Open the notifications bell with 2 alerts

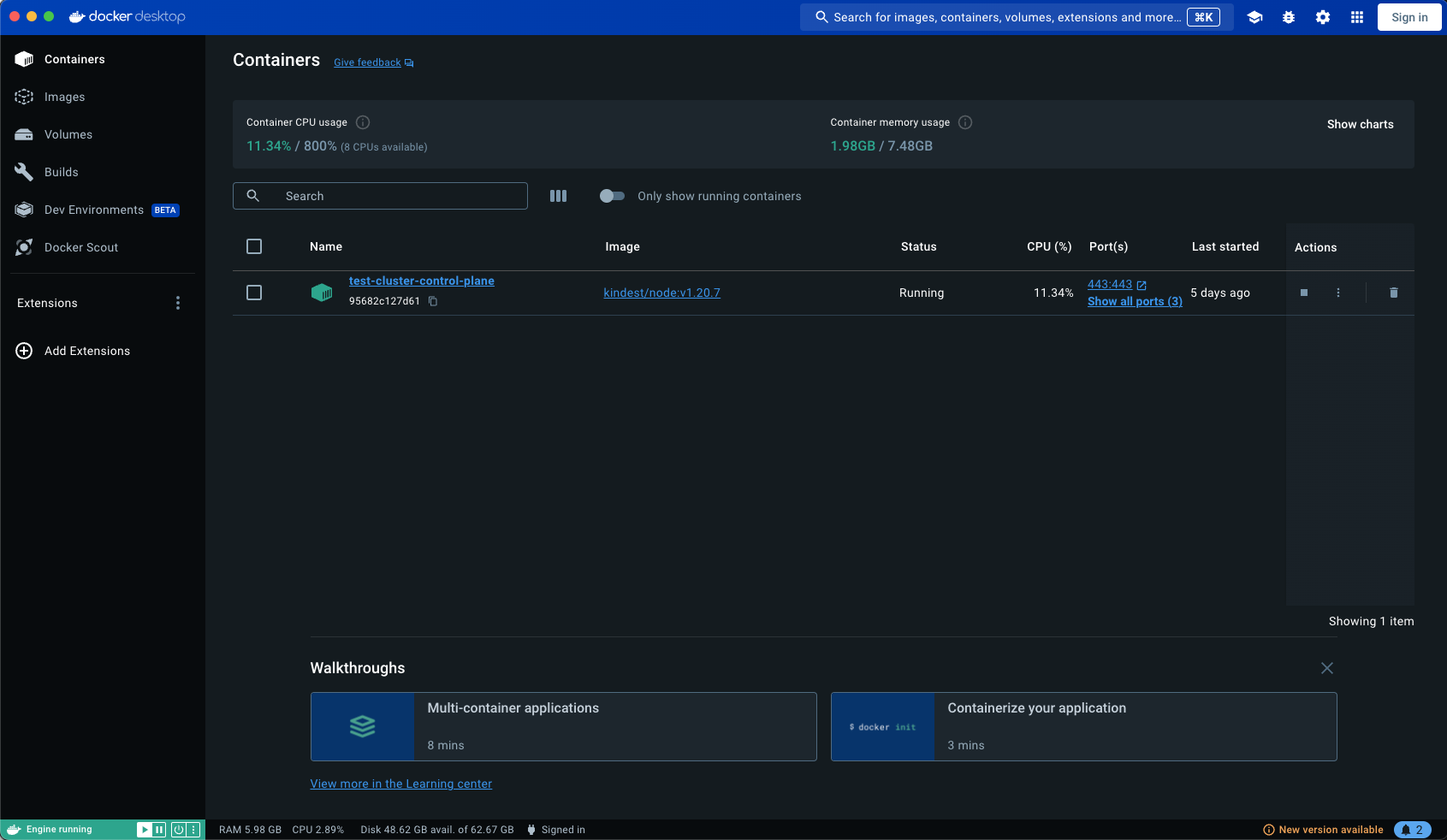1412,830
